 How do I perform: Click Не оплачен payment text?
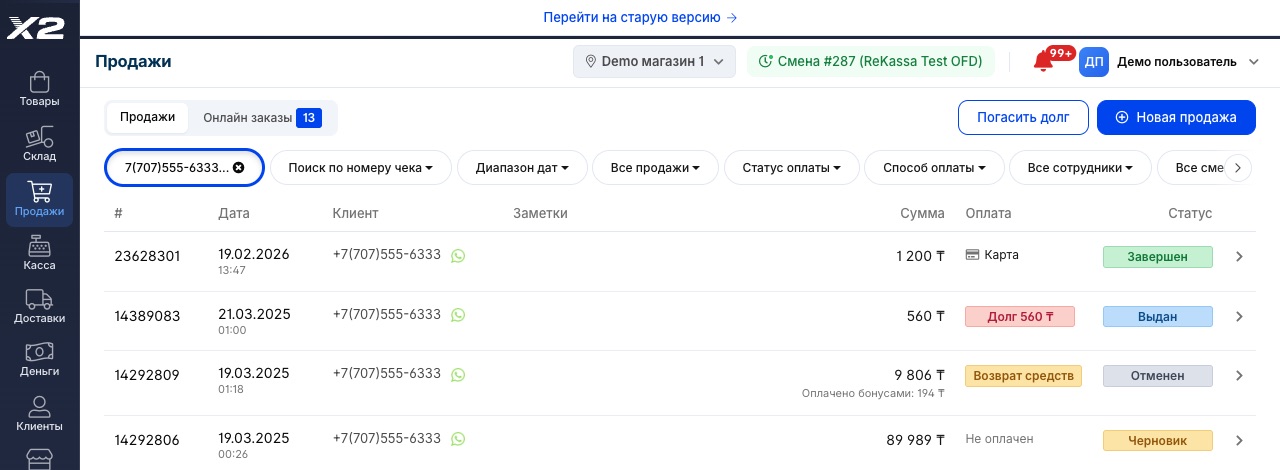999,439
